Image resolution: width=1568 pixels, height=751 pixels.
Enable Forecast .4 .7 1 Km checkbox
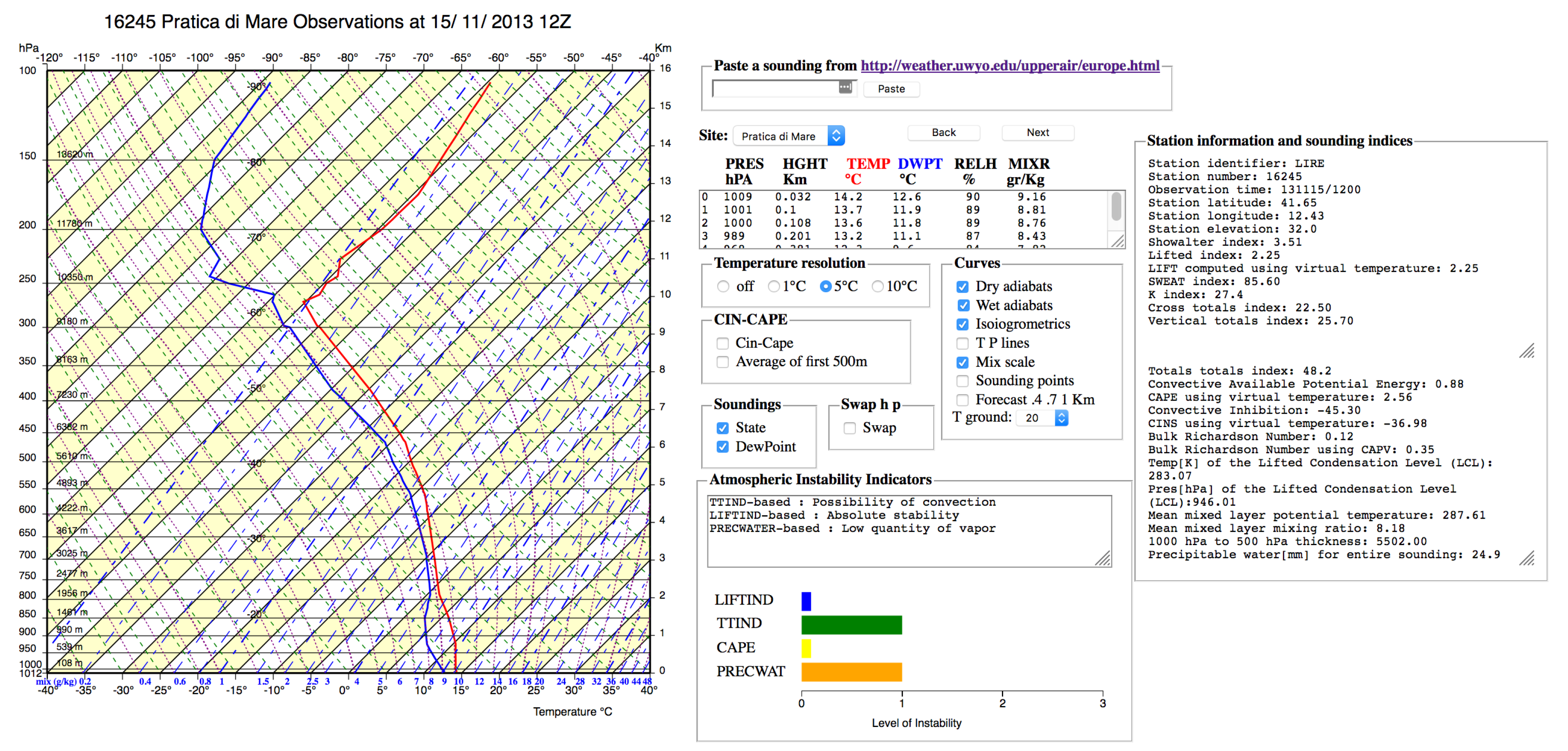pyautogui.click(x=963, y=400)
